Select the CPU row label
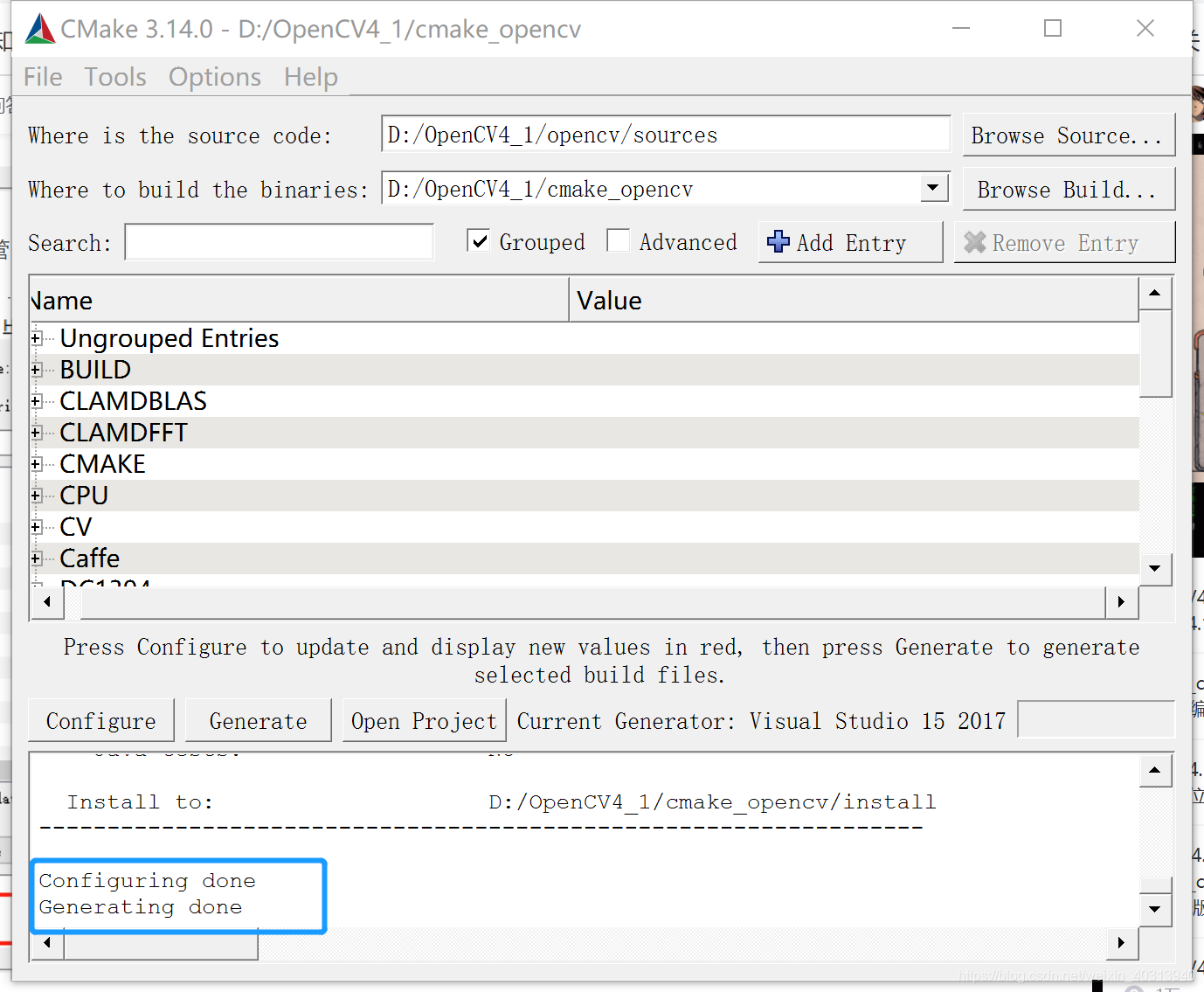The height and width of the screenshot is (992, 1204). [84, 496]
